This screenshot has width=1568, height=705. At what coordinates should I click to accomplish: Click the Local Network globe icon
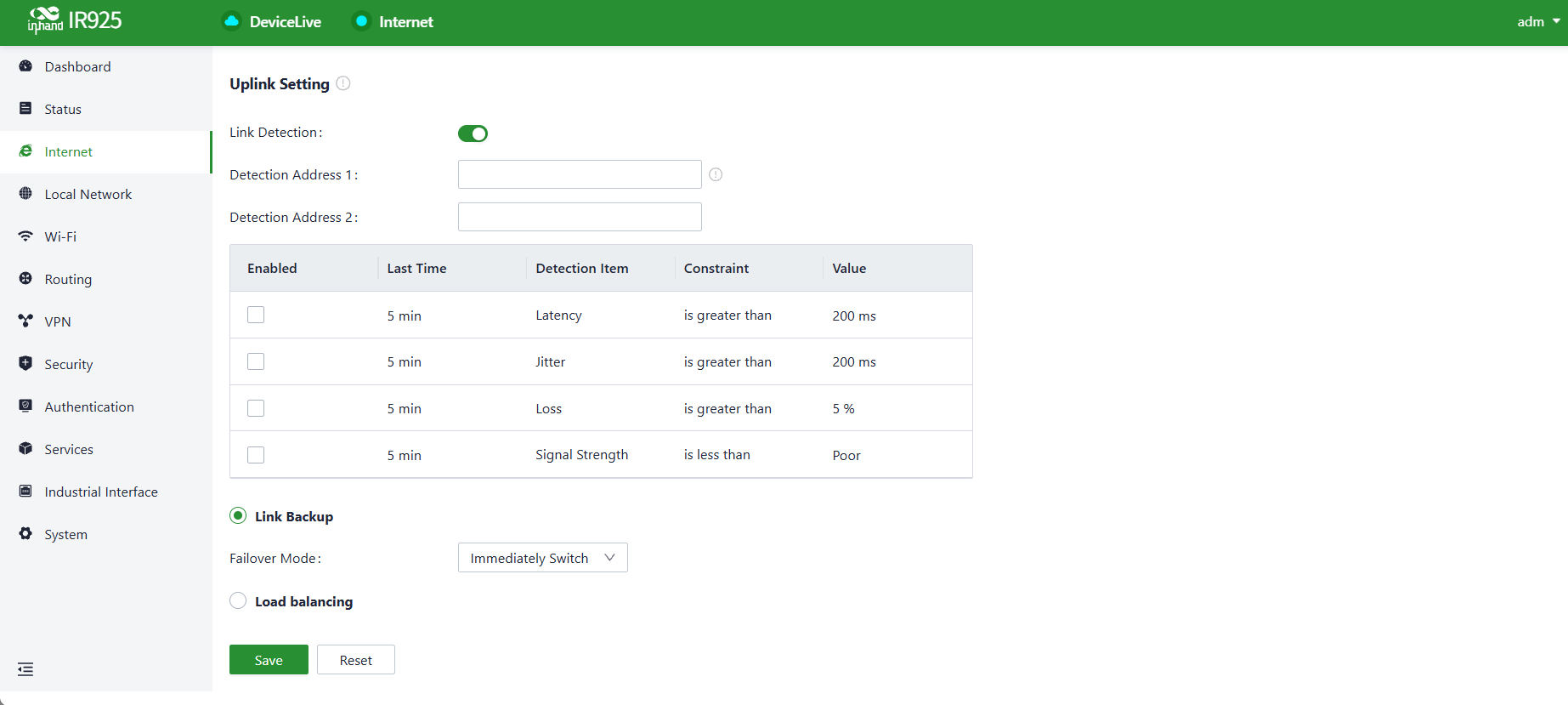(25, 194)
